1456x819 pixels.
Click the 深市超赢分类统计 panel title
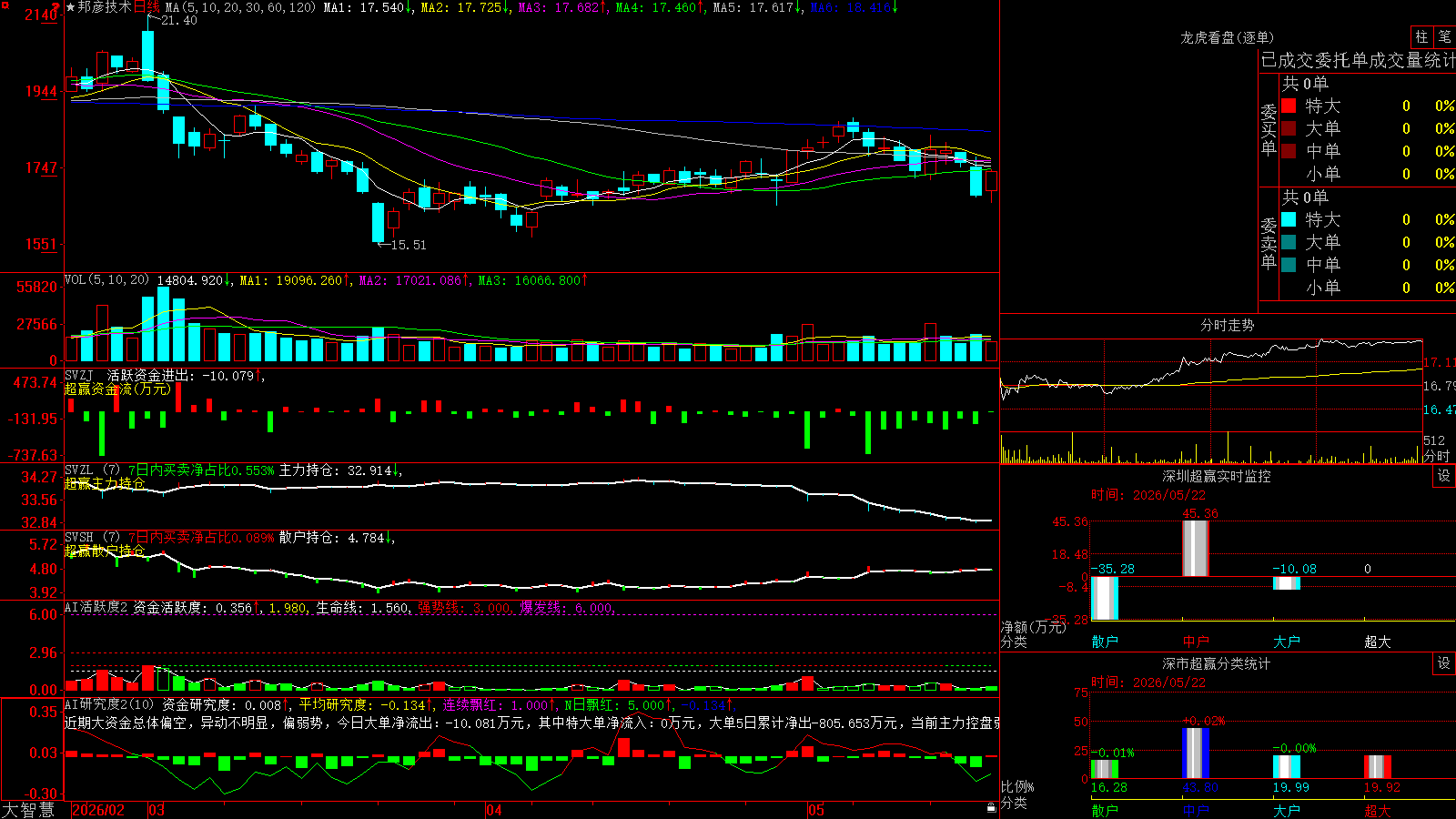(x=1217, y=663)
